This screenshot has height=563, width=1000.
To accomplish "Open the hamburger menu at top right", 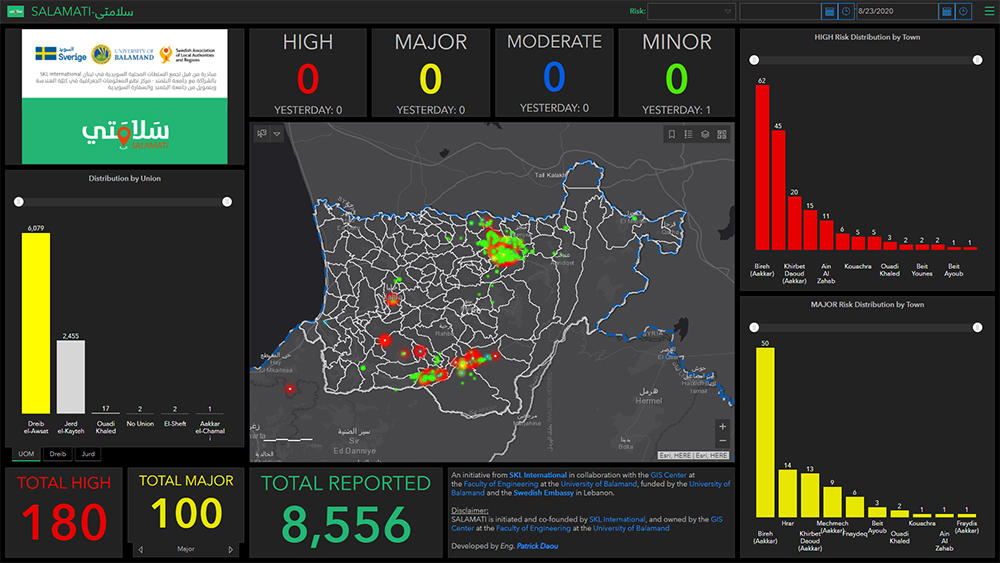I will [x=989, y=11].
